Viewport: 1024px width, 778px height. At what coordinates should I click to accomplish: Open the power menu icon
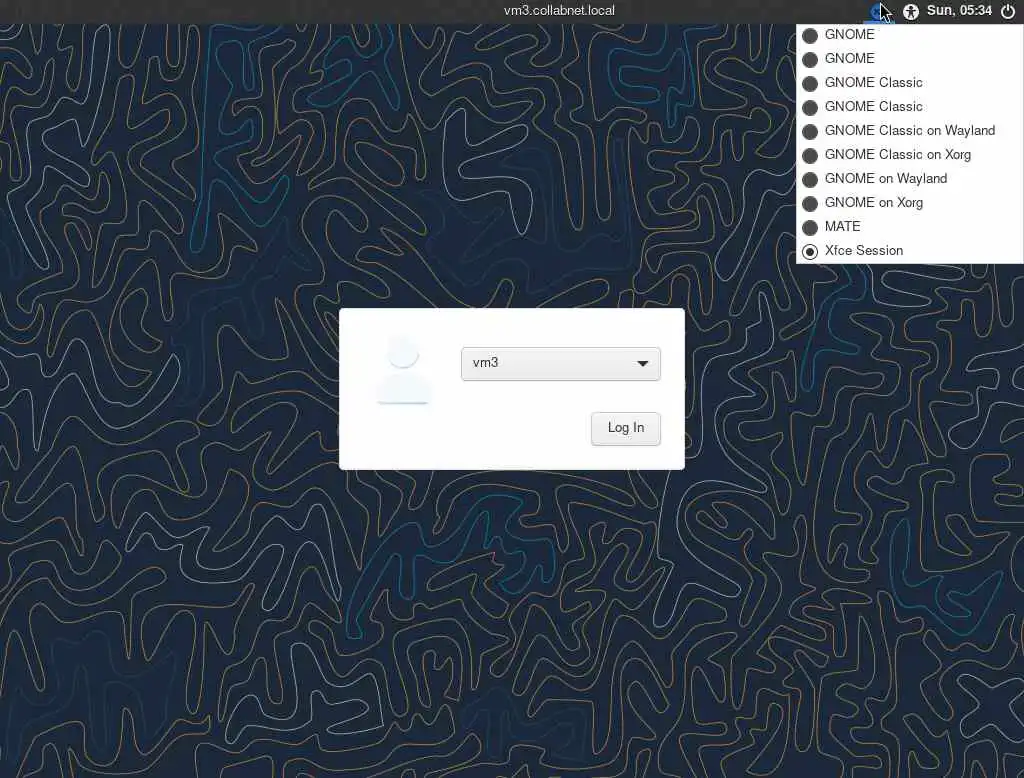1008,11
